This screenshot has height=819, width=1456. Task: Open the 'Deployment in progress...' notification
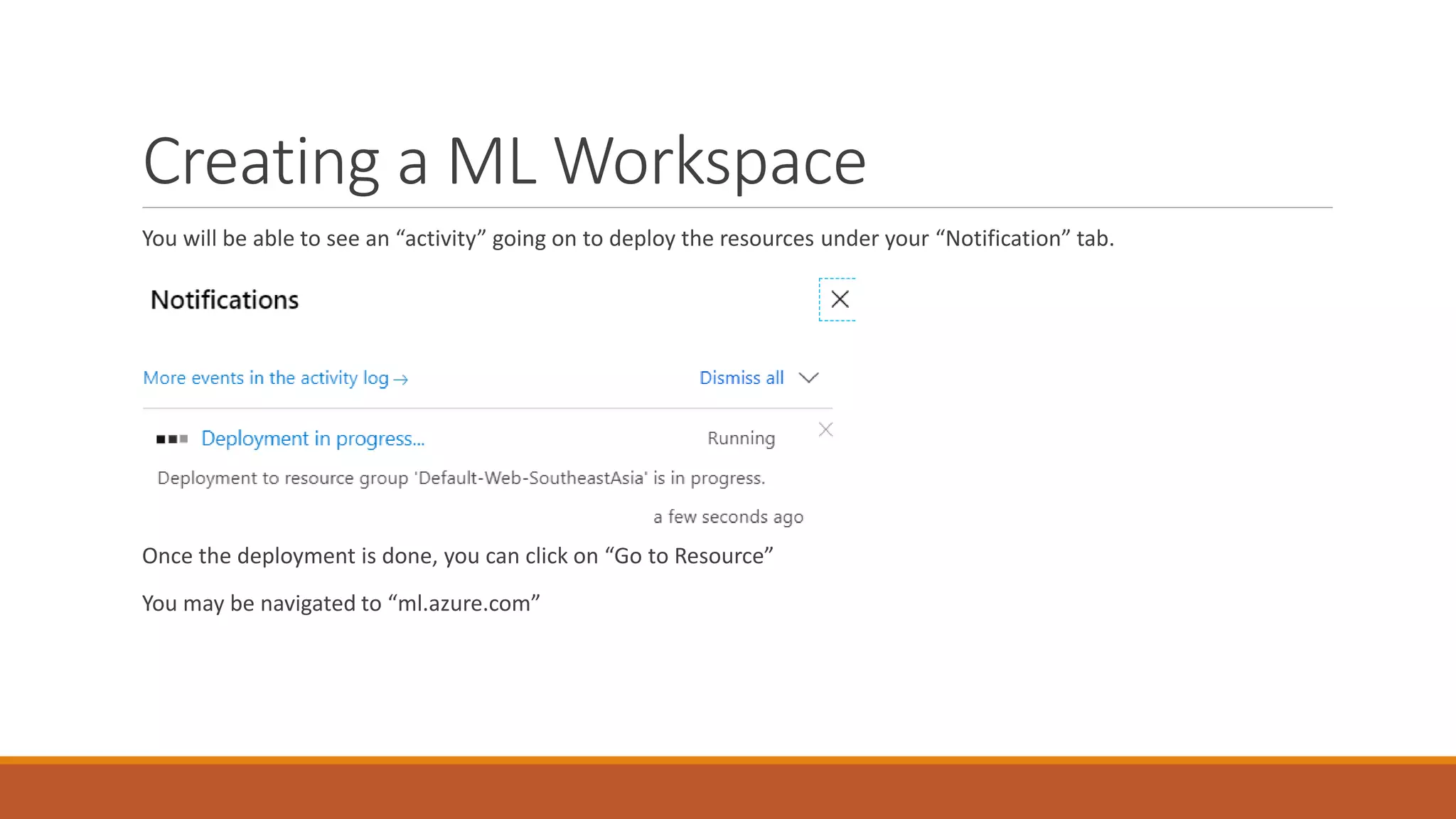click(x=313, y=439)
